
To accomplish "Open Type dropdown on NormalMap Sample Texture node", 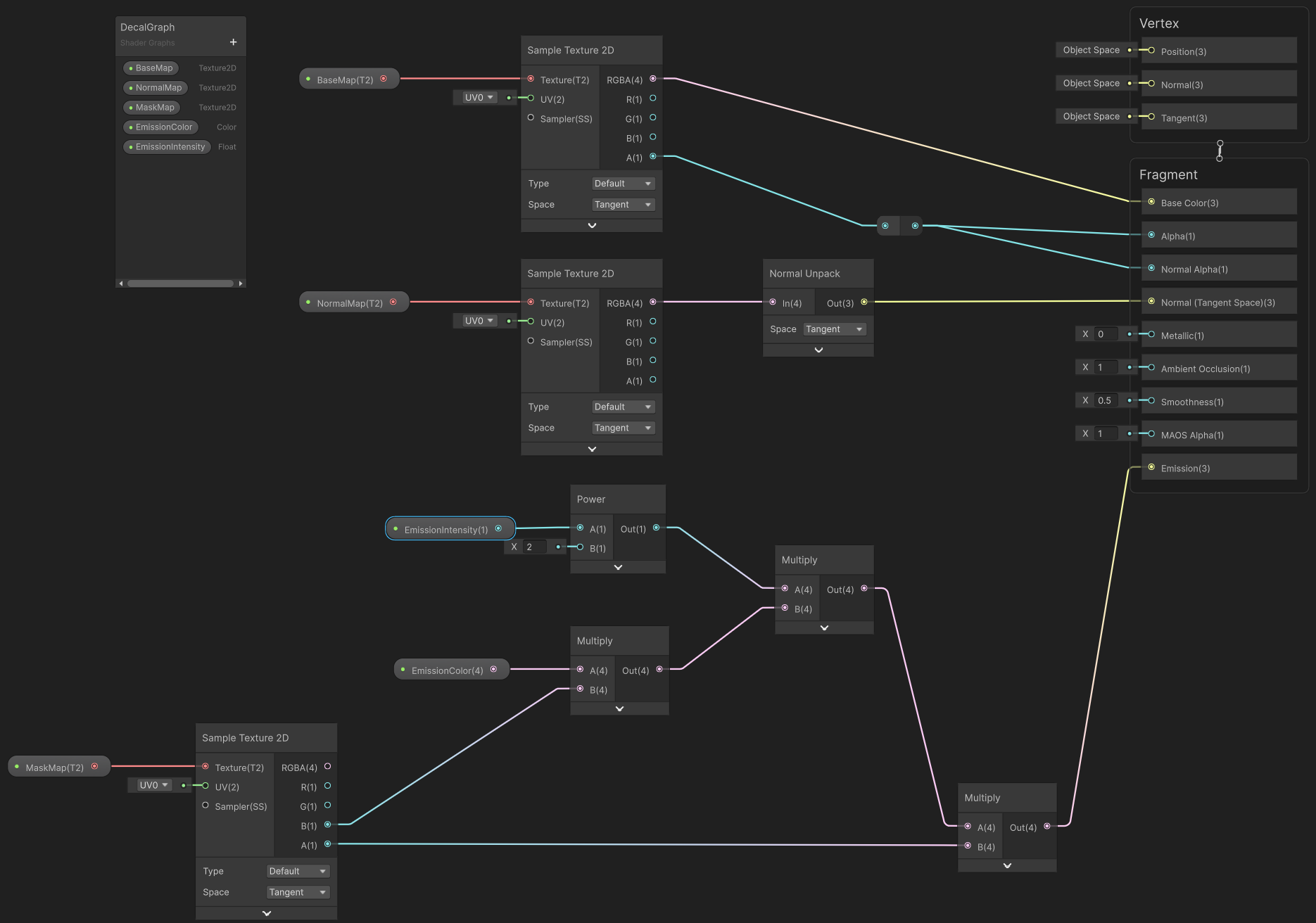I will (x=624, y=407).
